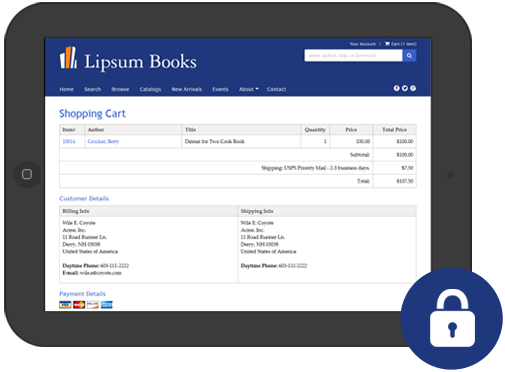This screenshot has height=372, width=505.
Task: Open item number 10014 link
Action: 69,141
